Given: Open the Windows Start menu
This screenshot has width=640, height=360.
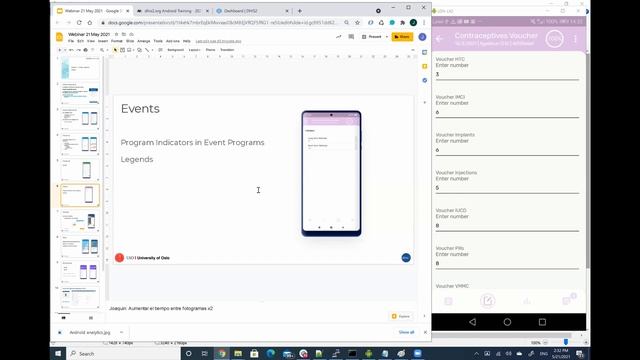Looking at the screenshot, I should pyautogui.click(x=58, y=353).
